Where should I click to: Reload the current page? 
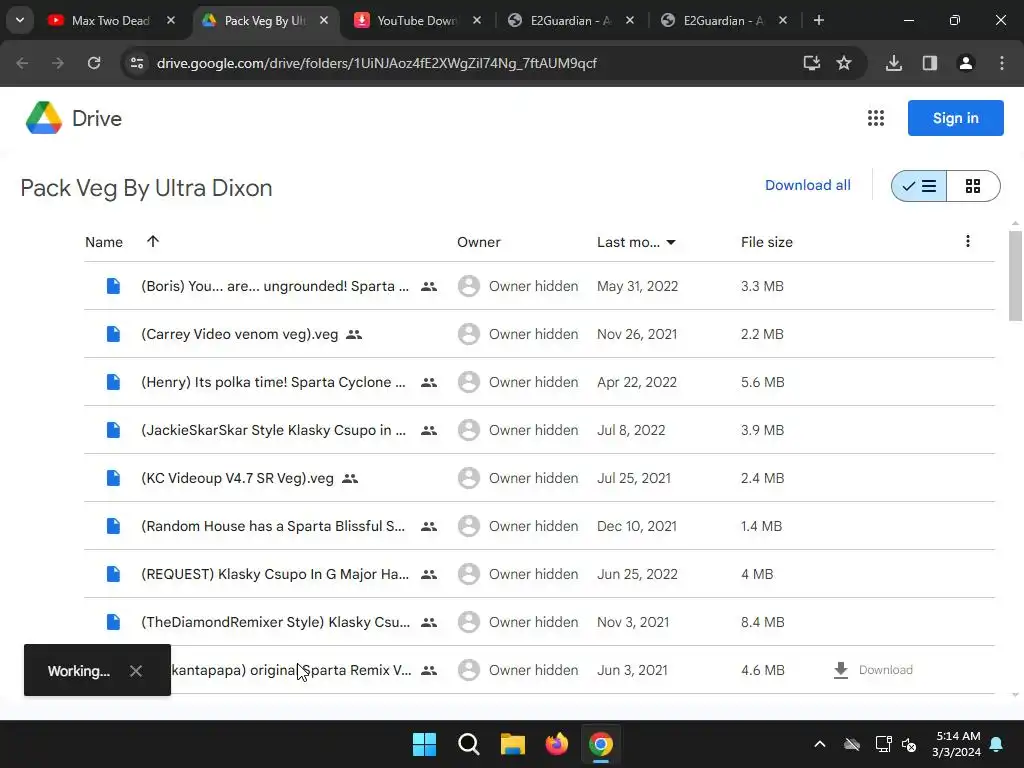click(94, 63)
